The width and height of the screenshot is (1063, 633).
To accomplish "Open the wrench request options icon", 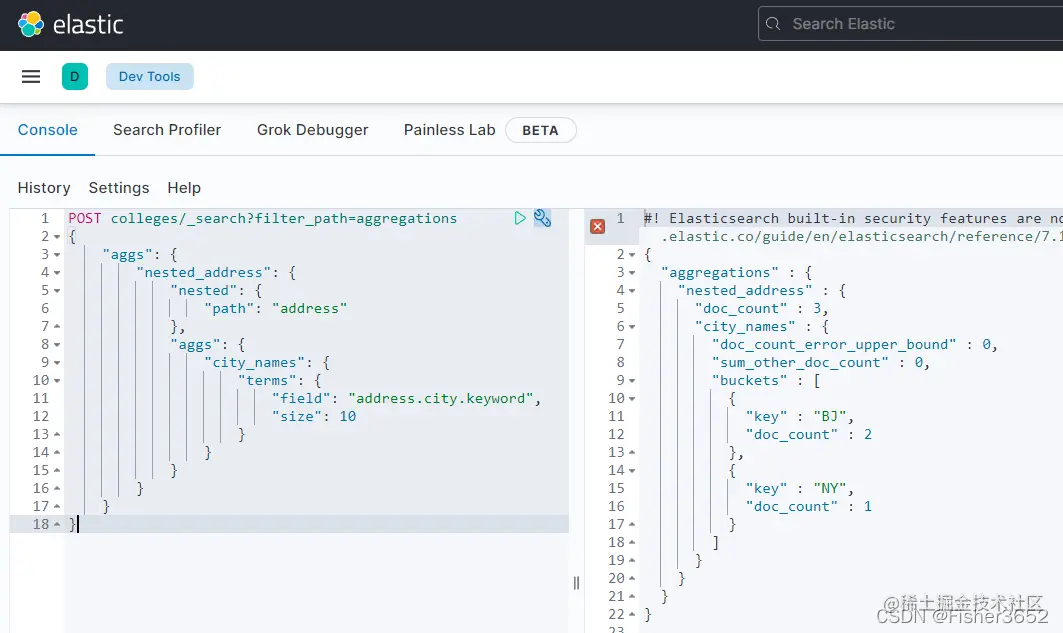I will (542, 218).
